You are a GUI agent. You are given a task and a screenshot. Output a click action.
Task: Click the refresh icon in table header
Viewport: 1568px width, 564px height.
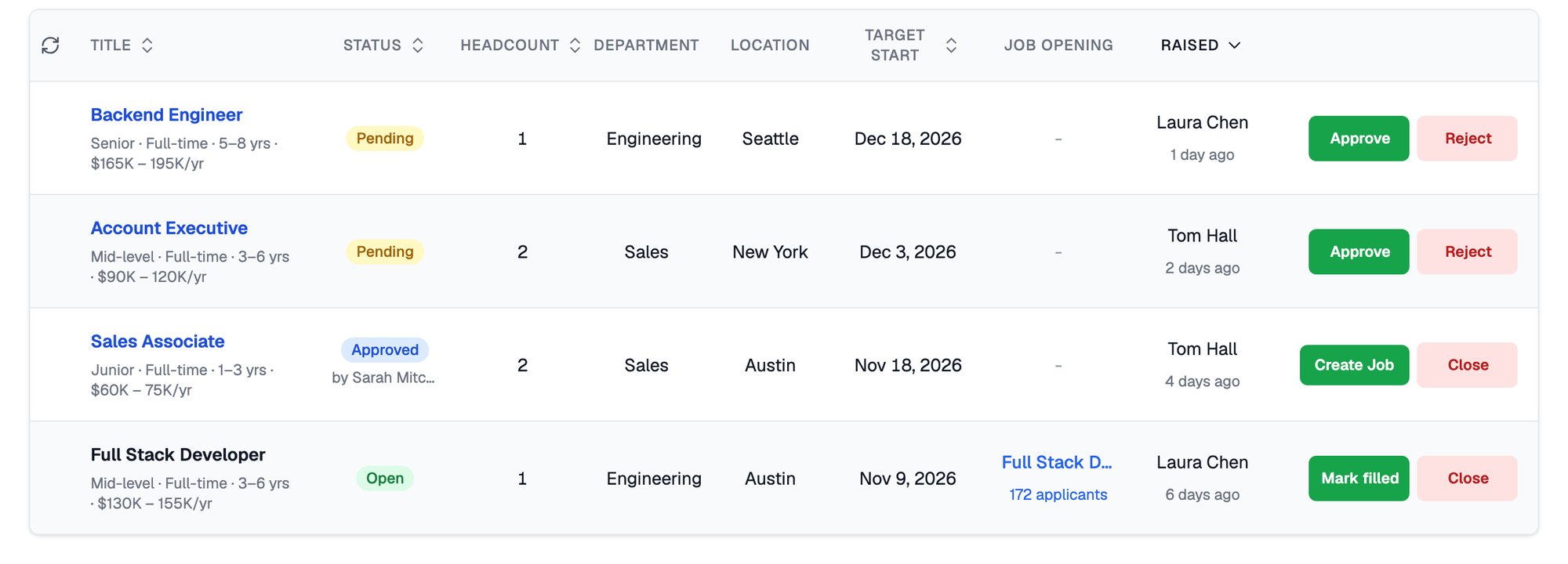point(50,45)
